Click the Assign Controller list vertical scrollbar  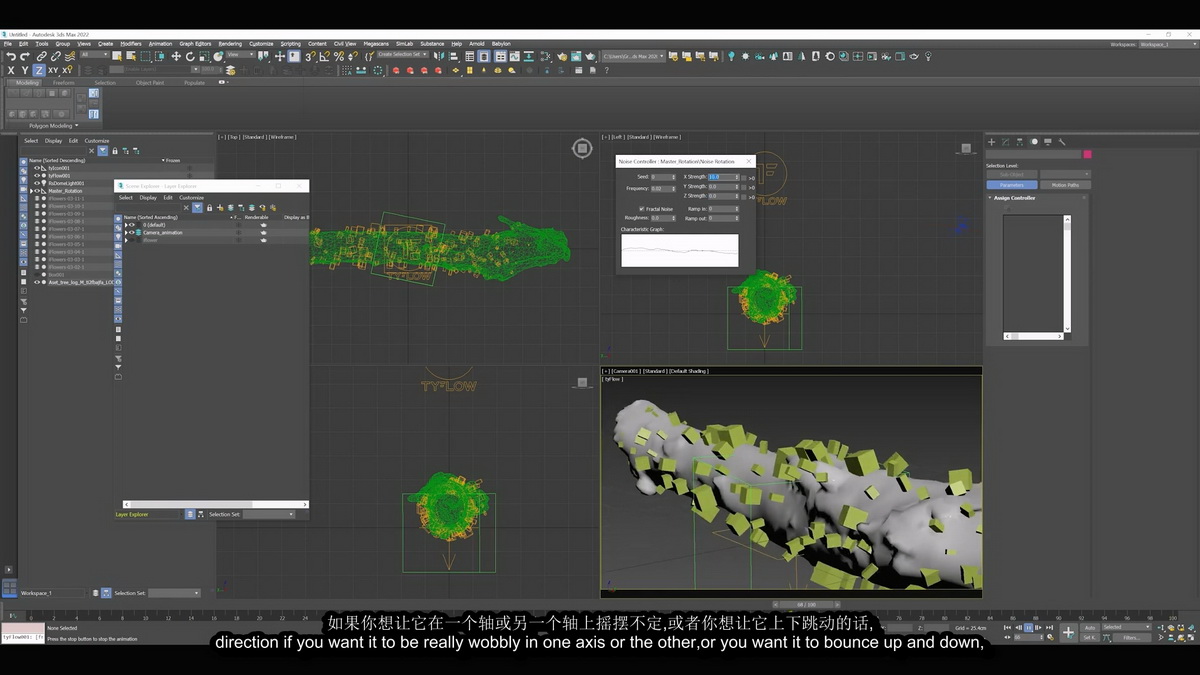pyautogui.click(x=1067, y=273)
